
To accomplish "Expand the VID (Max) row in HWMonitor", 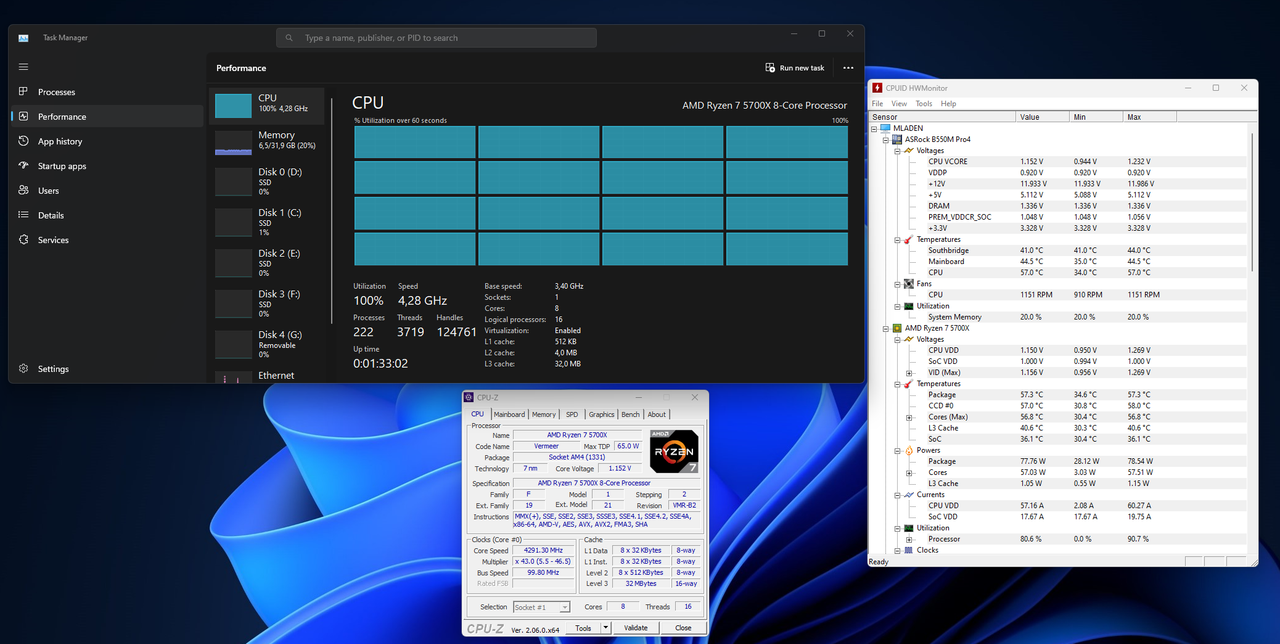I will [x=909, y=373].
